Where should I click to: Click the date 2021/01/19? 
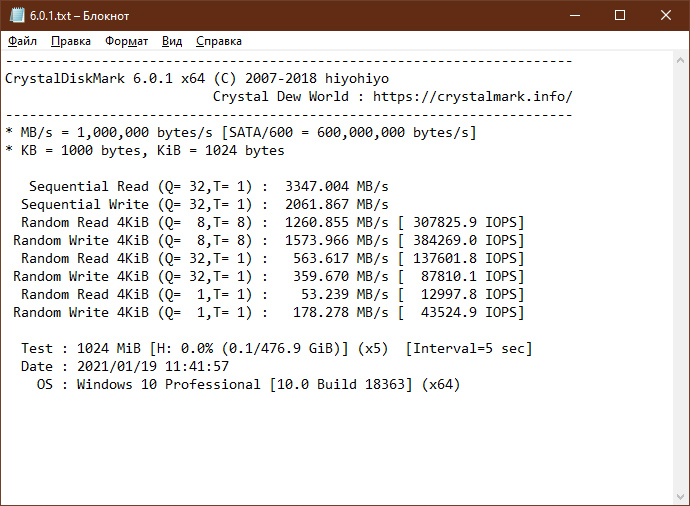click(x=117, y=367)
